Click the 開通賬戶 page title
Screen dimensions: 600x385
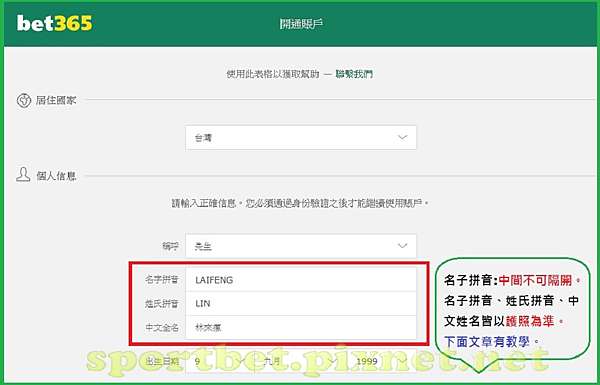click(301, 24)
